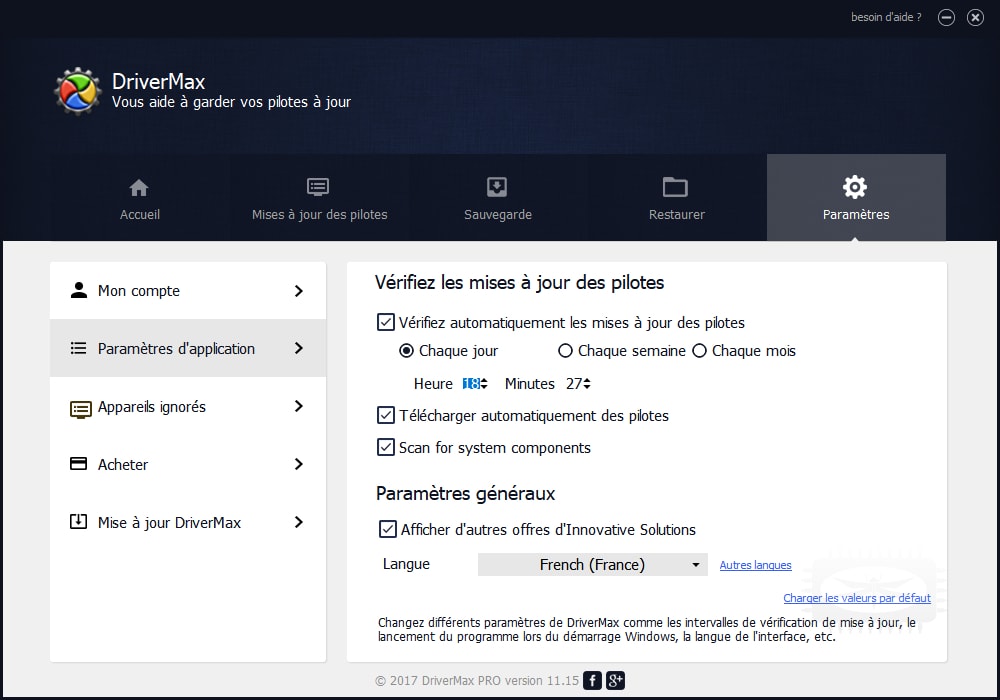
Task: Select the Paramètres tab
Action: 856,198
